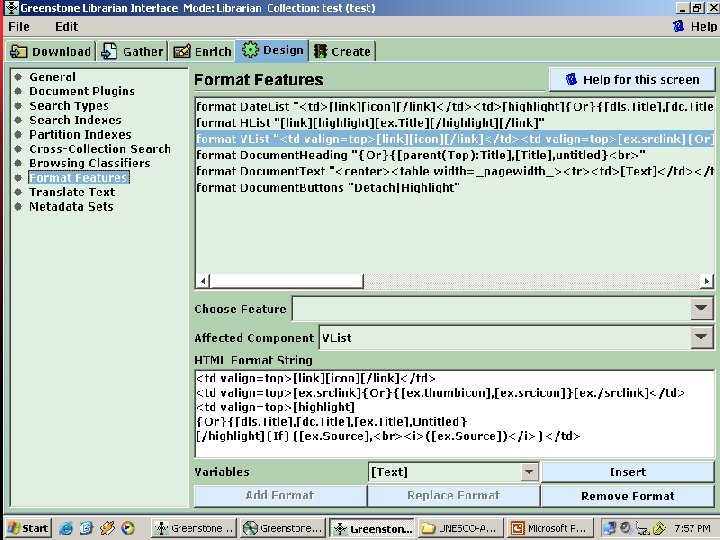Switch to Microsoft PowerPoint taskbar window
This screenshot has height=540, width=720.
click(550, 529)
